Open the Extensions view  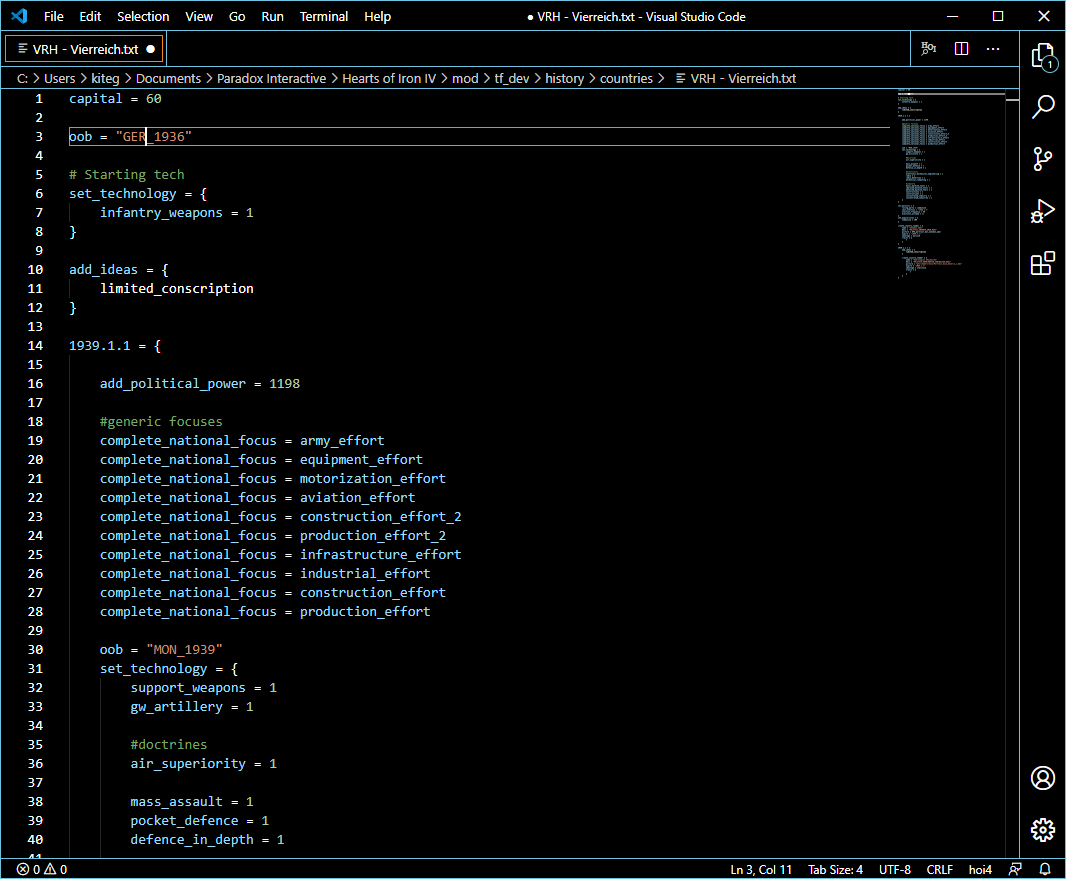[1043, 263]
